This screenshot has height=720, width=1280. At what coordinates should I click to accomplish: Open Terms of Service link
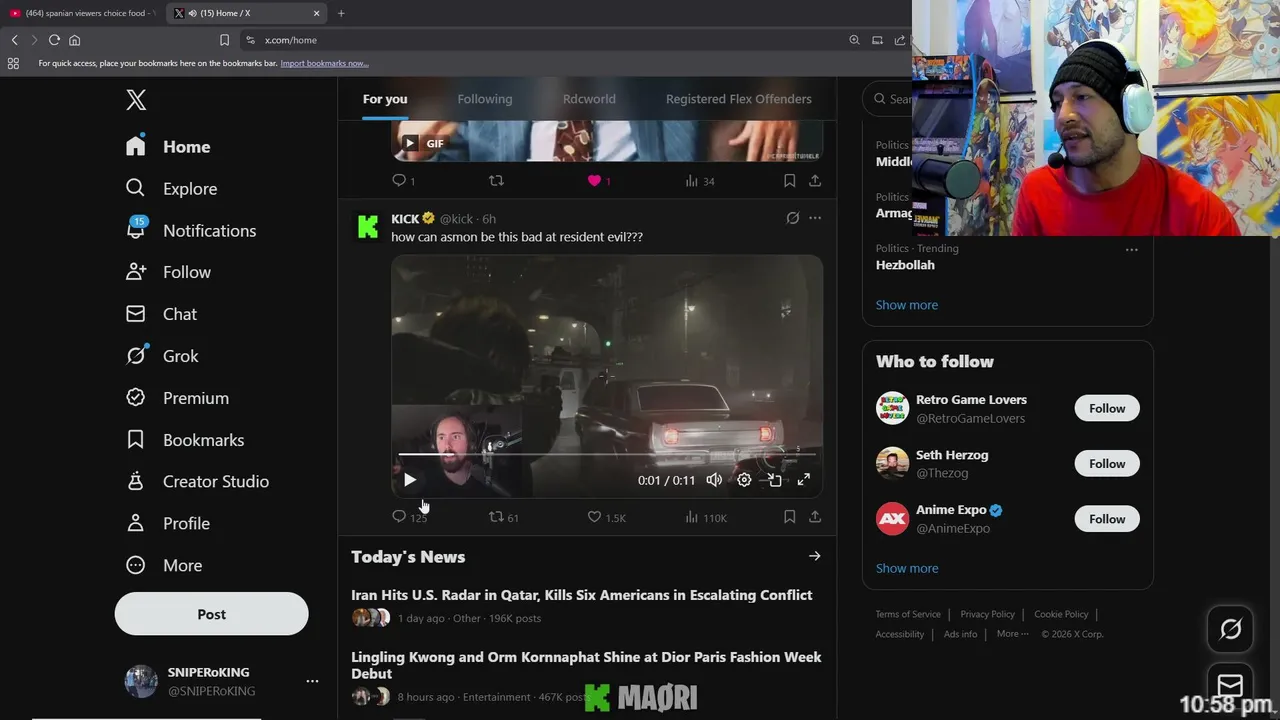tap(908, 614)
